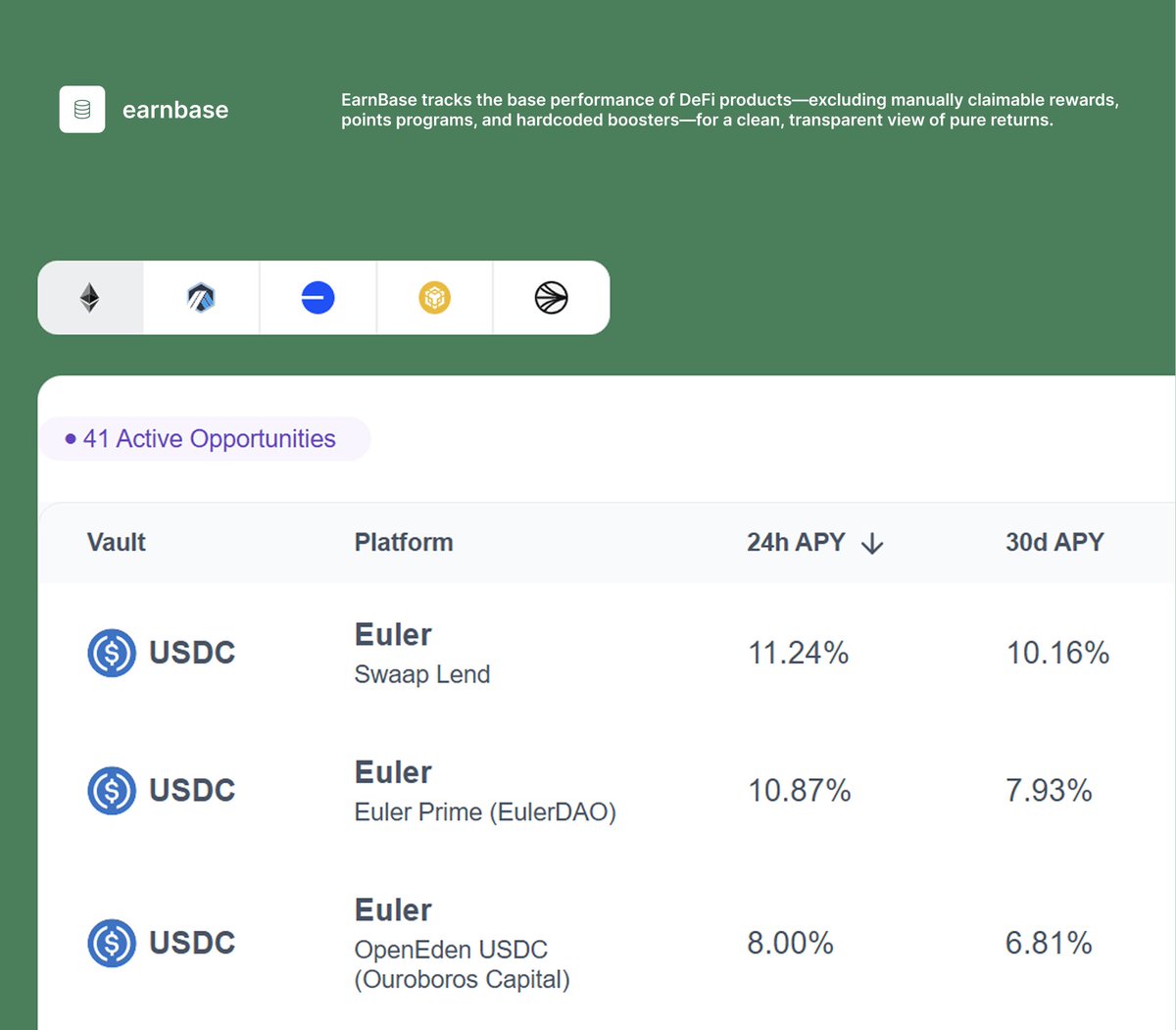This screenshot has height=1030, width=1176.
Task: Click the 8.00% 24h APY value
Action: tap(790, 943)
